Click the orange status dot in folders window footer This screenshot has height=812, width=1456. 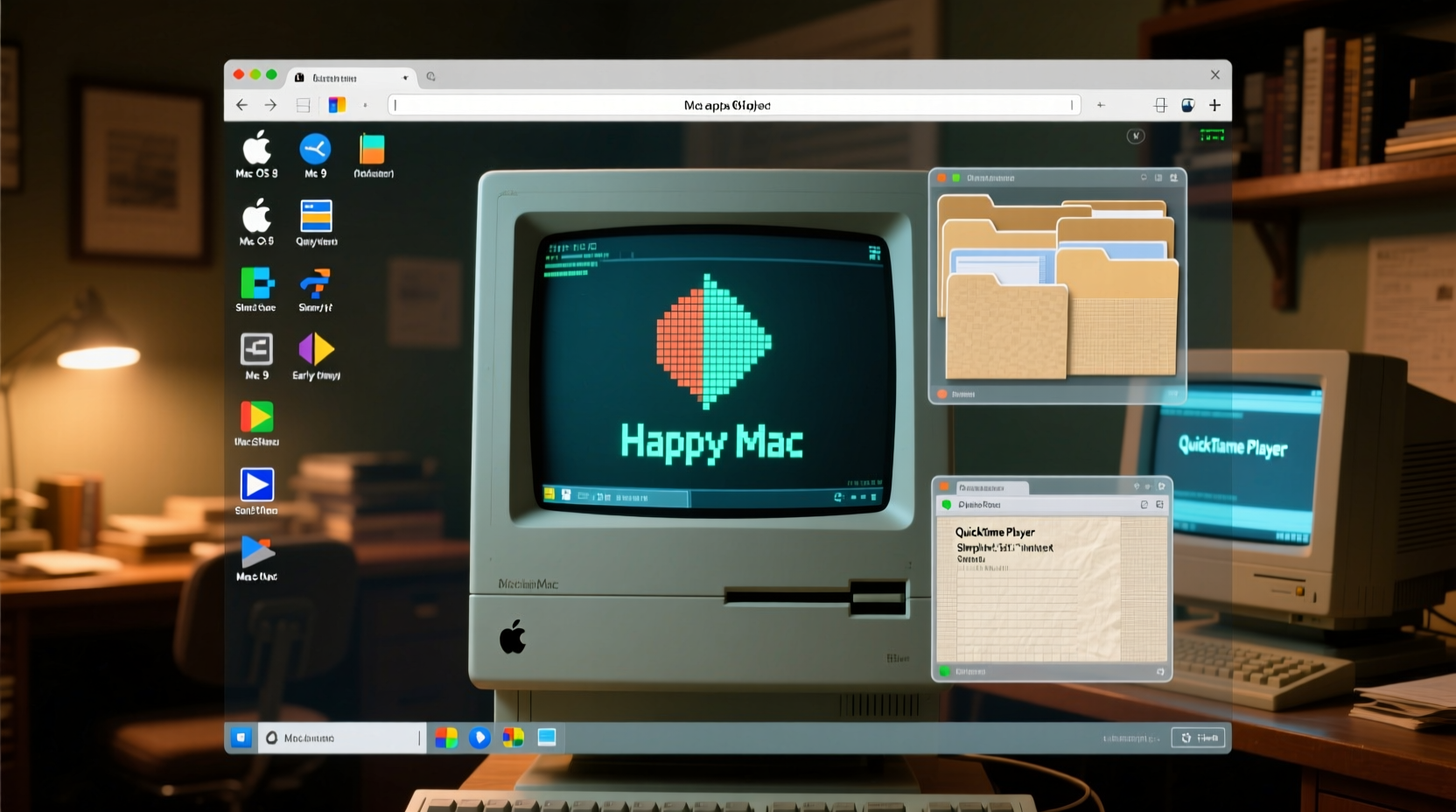click(x=942, y=394)
